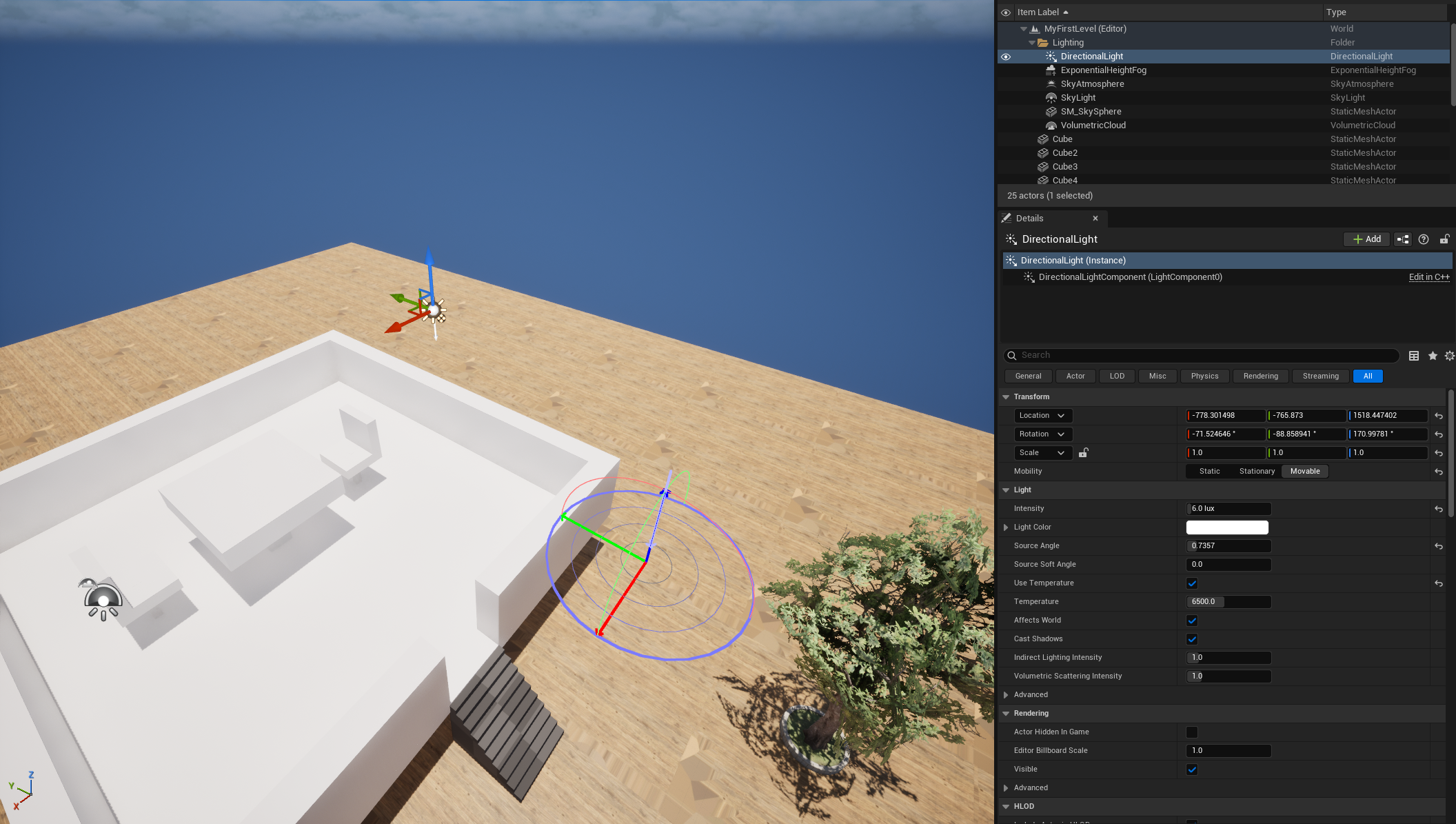1456x824 pixels.
Task: Uncheck the Cast Shadows checkbox
Action: click(x=1192, y=639)
